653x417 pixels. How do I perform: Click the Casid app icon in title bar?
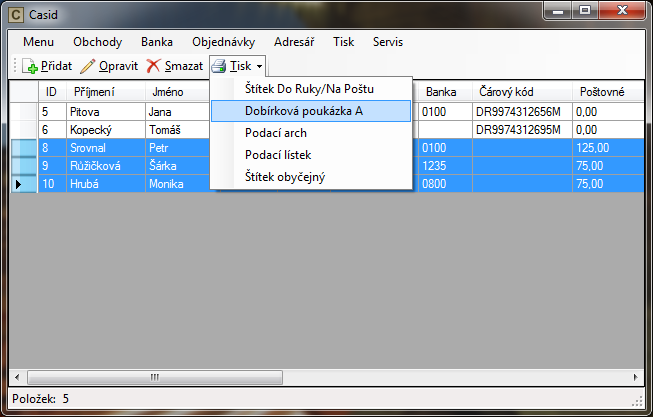[16, 15]
